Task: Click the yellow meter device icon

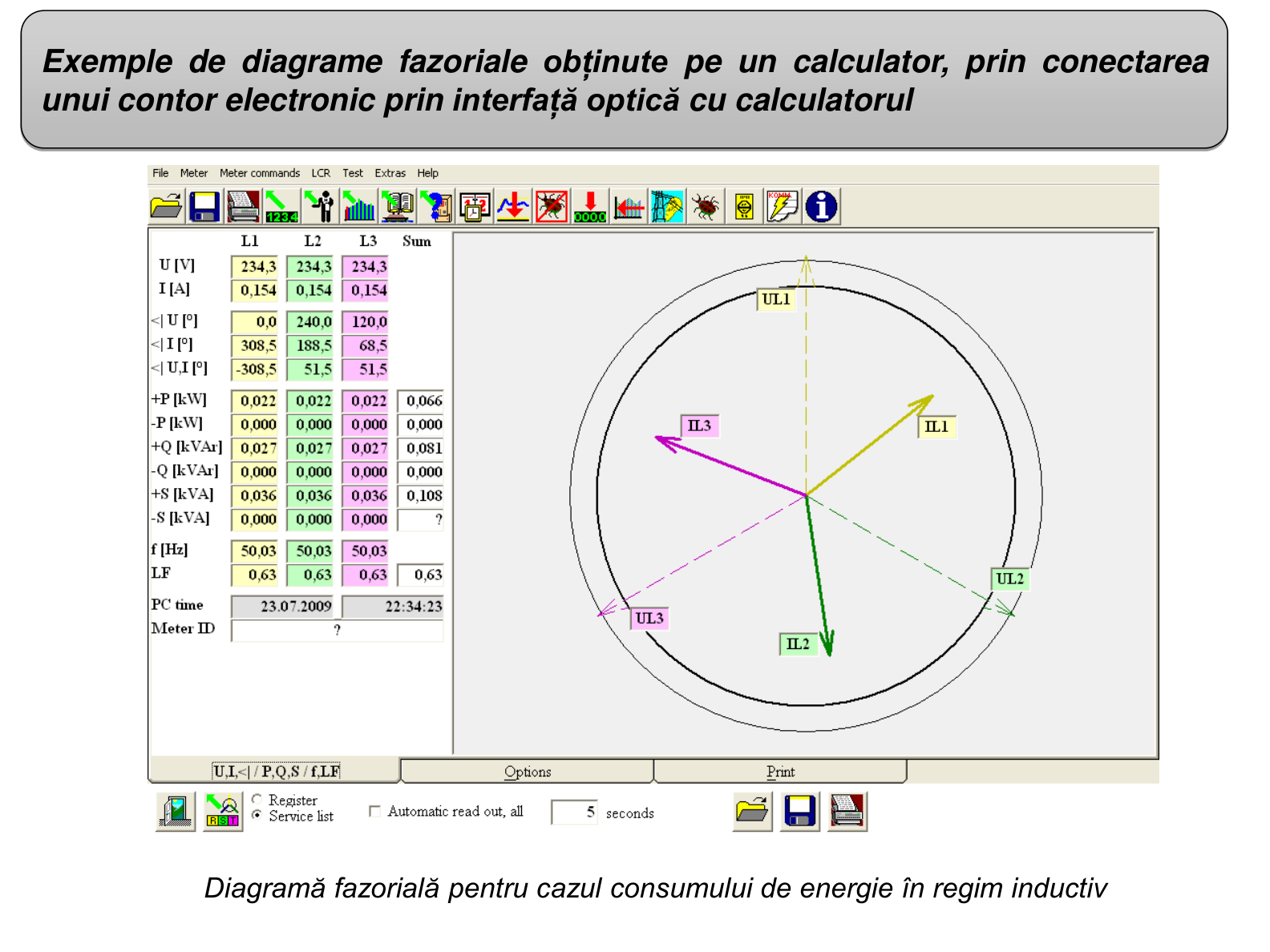Action: 744,207
